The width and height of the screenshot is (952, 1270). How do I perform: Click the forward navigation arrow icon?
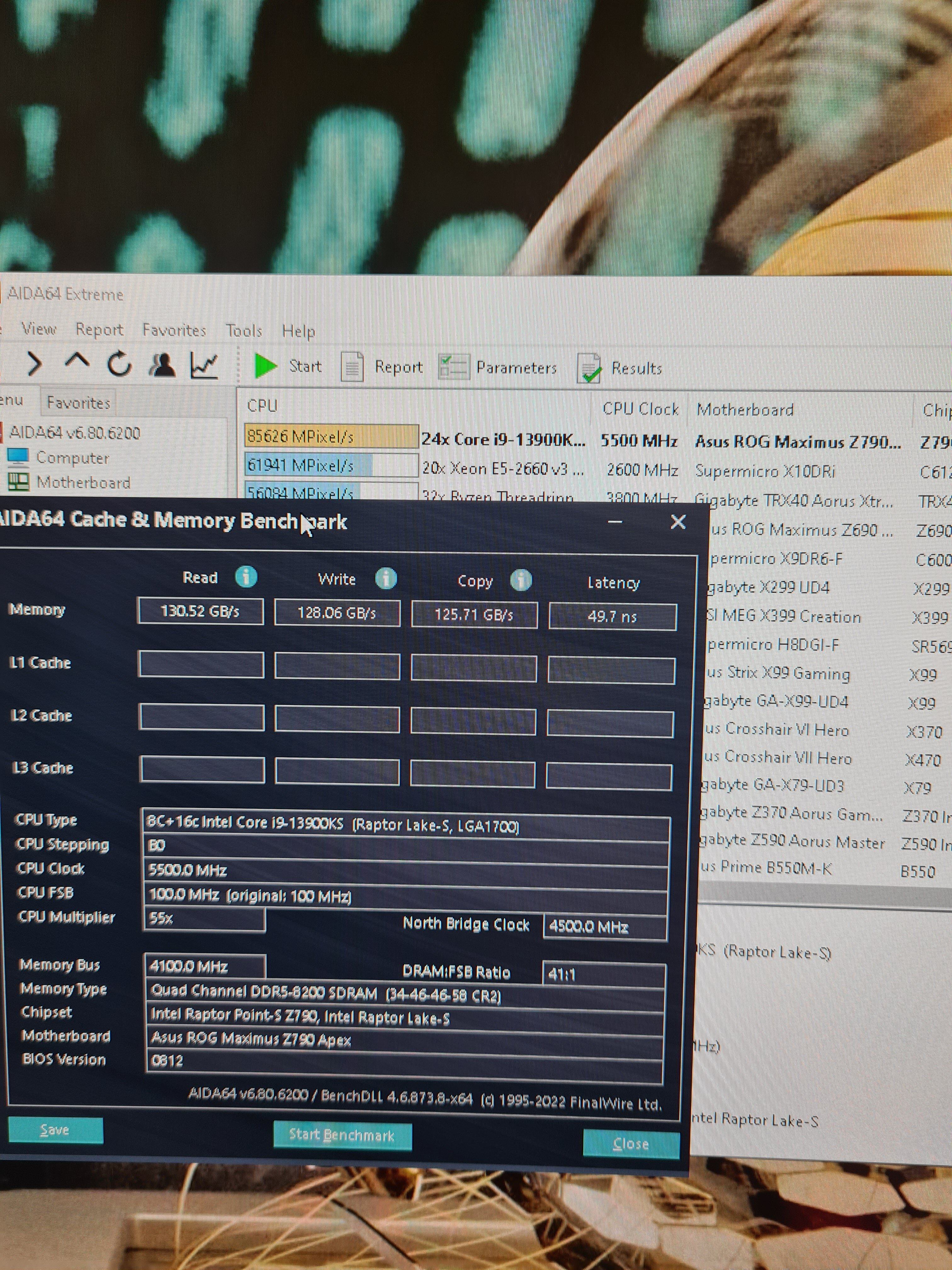pos(34,363)
